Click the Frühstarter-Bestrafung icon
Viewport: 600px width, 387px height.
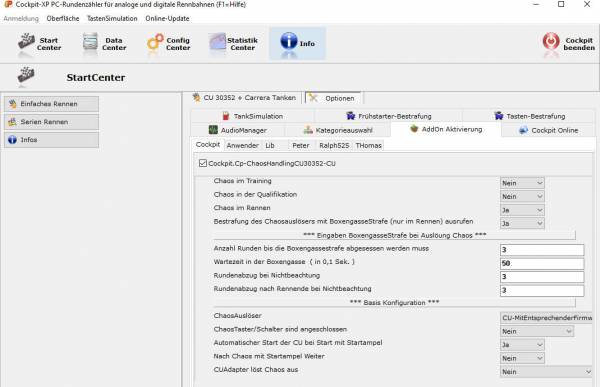coord(351,116)
